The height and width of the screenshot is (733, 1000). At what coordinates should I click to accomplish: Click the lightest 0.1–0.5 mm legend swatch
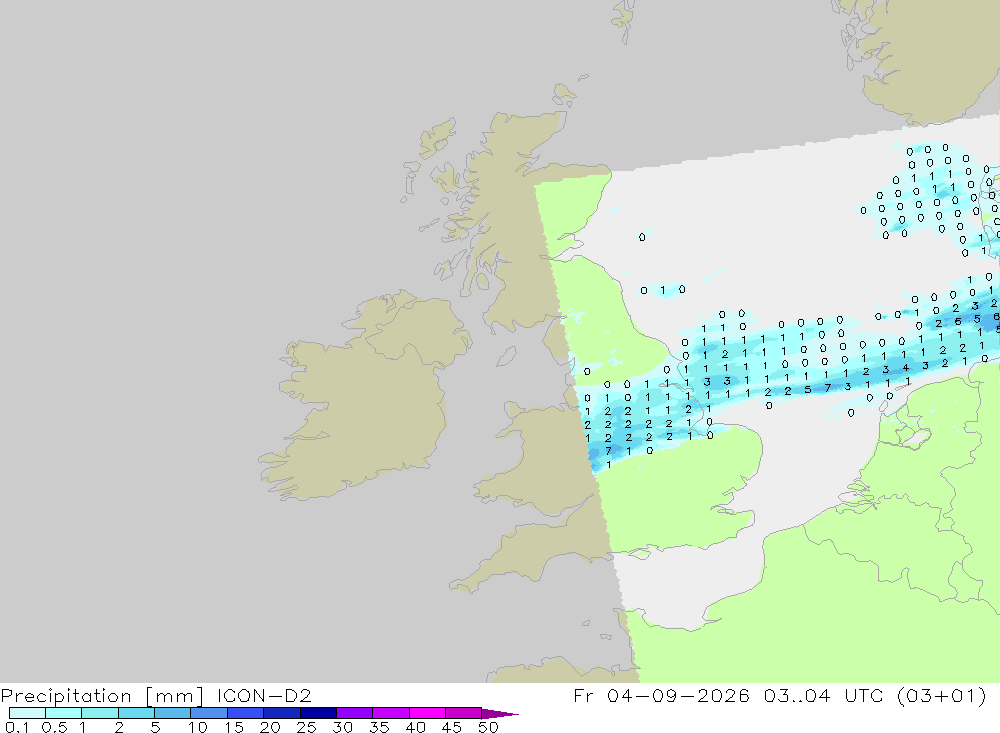coord(27,713)
